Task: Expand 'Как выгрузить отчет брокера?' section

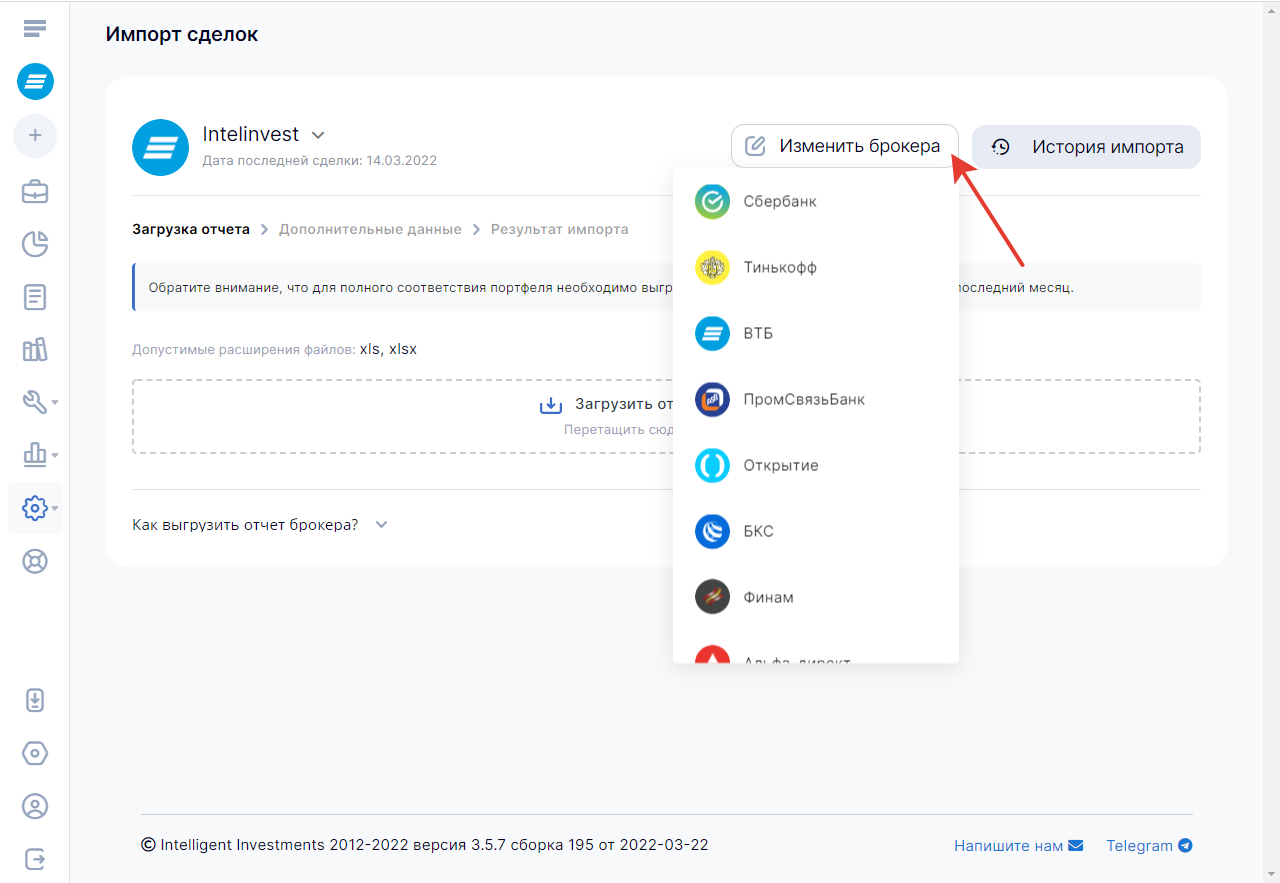Action: (260, 525)
